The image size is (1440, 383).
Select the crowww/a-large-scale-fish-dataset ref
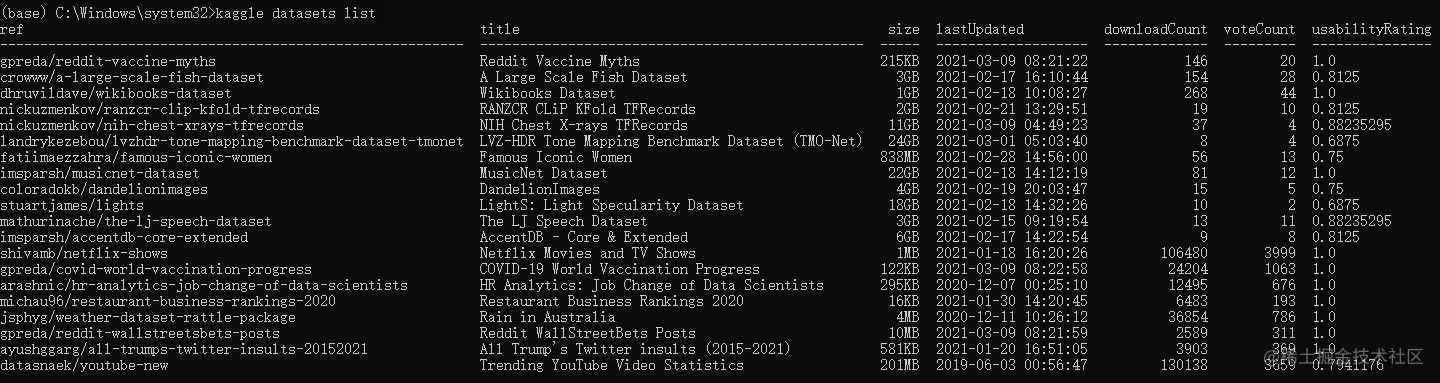point(132,77)
